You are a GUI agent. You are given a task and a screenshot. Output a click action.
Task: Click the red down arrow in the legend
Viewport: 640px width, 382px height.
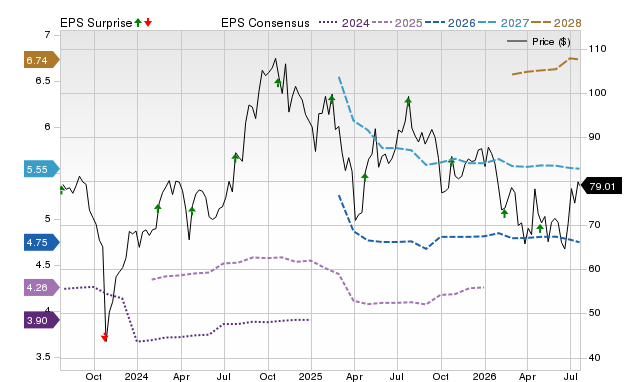point(148,22)
